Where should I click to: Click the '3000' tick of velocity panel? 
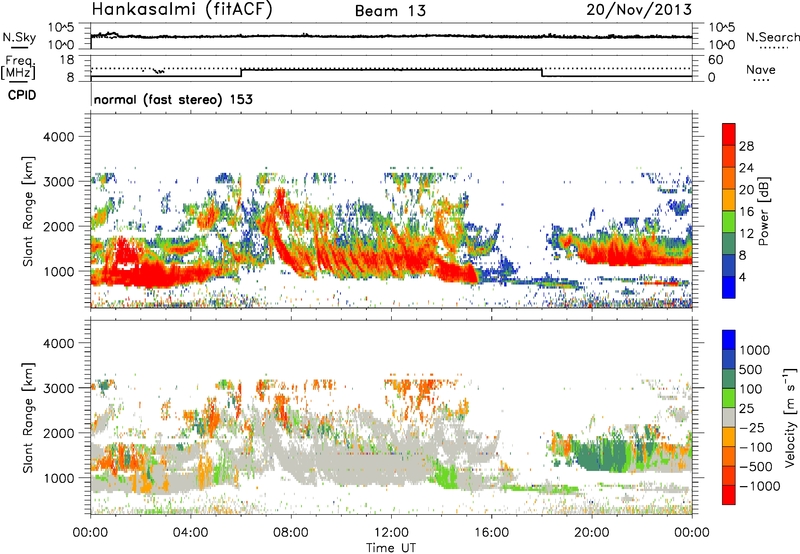[59, 388]
